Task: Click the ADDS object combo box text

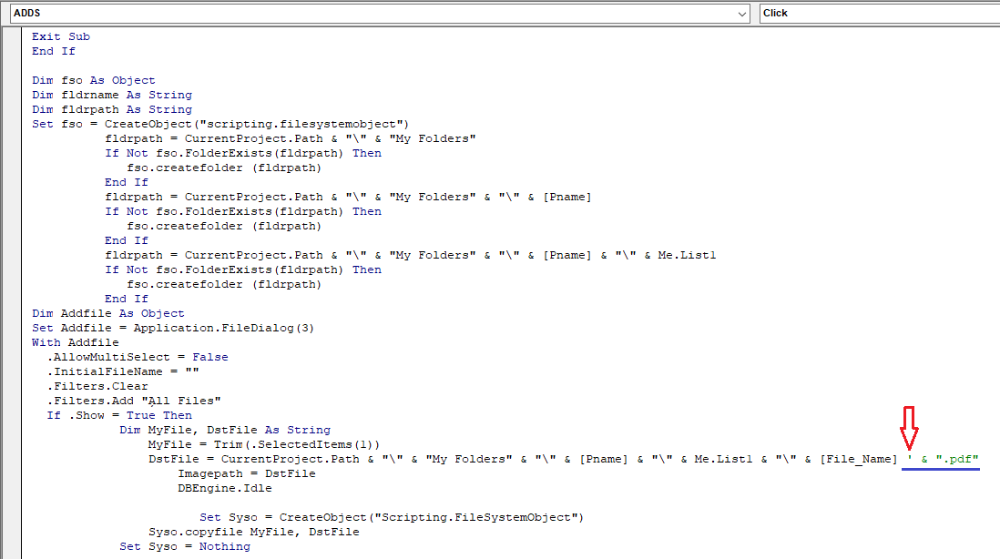Action: [27, 13]
